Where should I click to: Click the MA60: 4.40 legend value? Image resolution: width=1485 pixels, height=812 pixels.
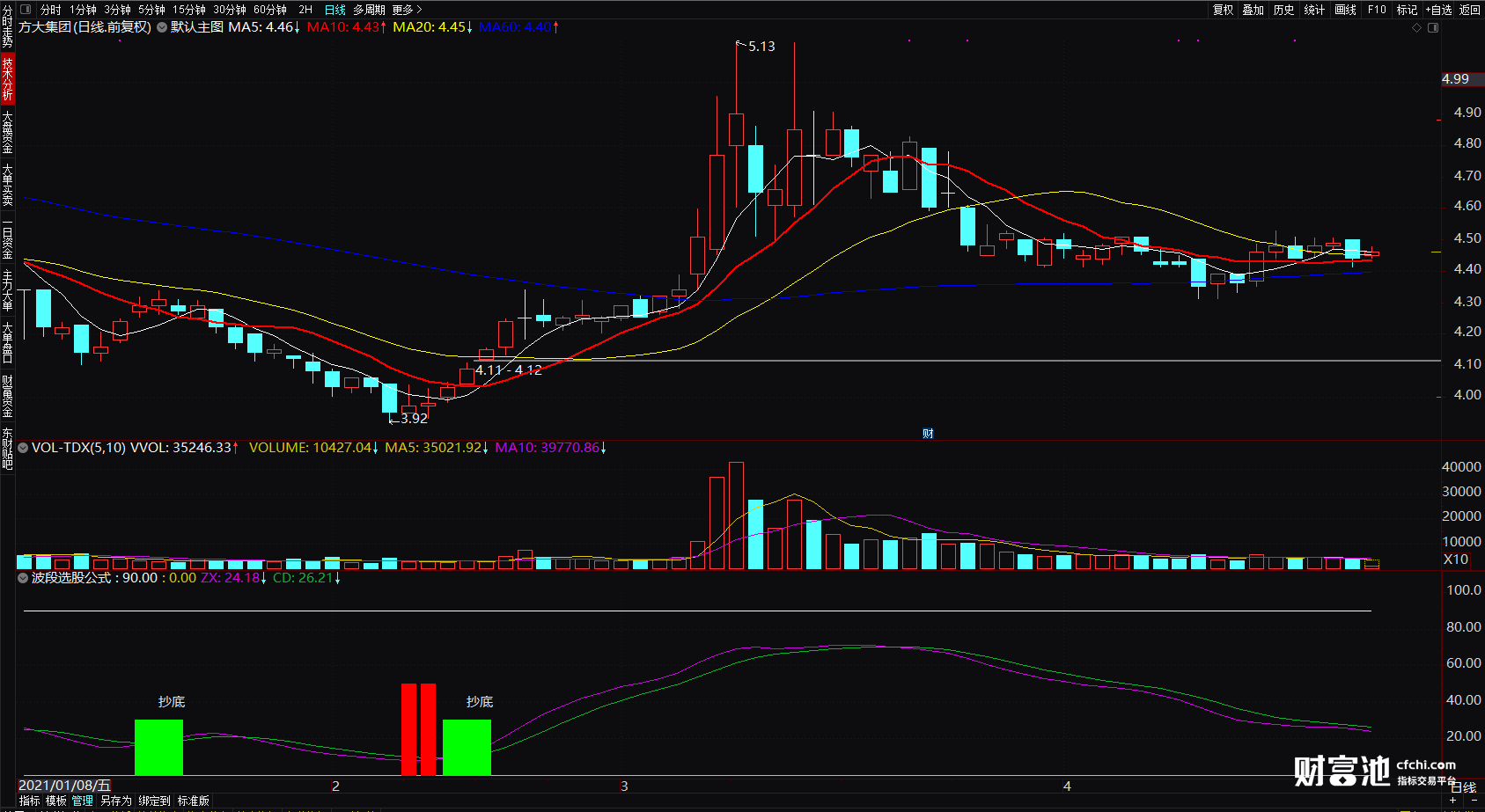(x=519, y=27)
